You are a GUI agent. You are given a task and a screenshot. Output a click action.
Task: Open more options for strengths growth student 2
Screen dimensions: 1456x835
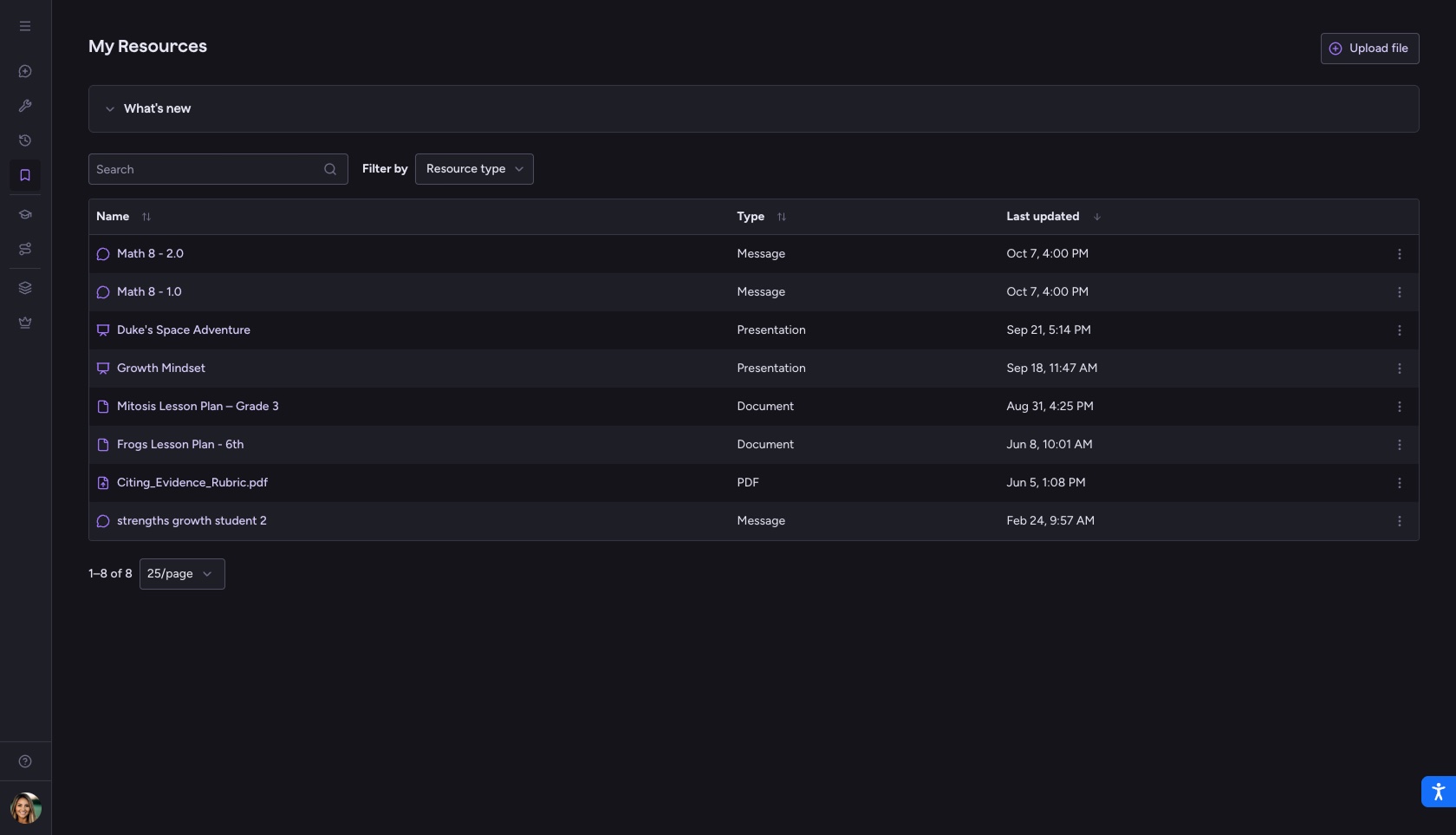click(x=1399, y=521)
